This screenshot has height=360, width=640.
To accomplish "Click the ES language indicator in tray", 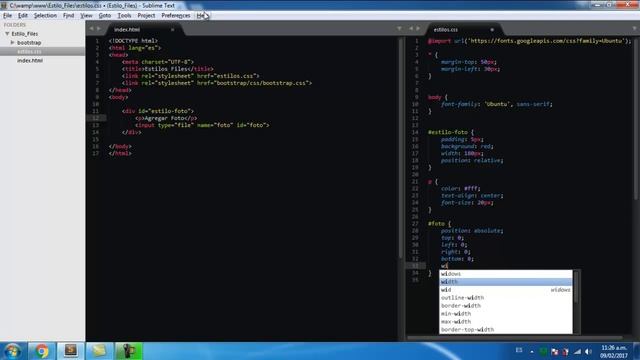I will pos(519,350).
